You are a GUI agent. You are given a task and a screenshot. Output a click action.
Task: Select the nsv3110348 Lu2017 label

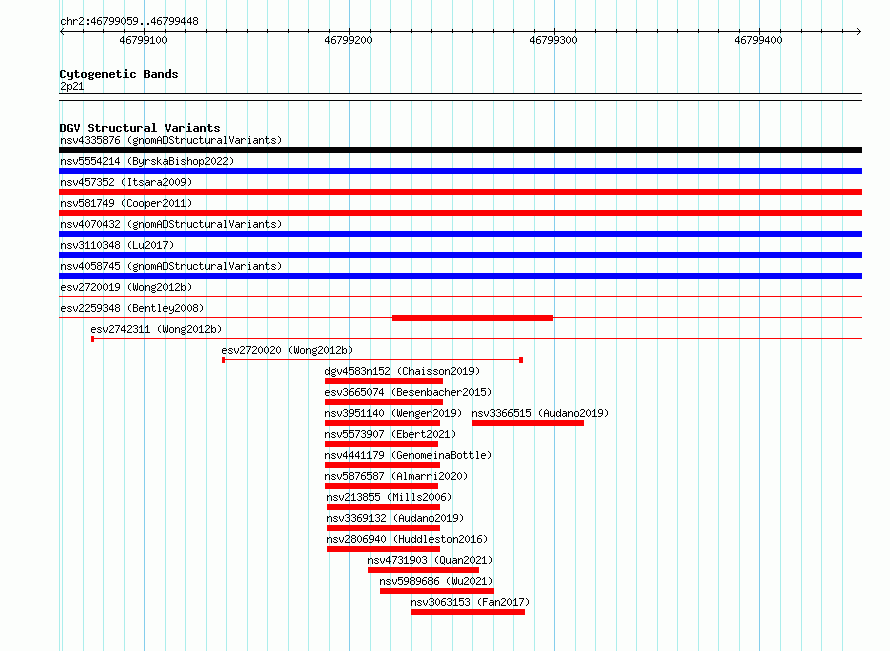coord(117,245)
